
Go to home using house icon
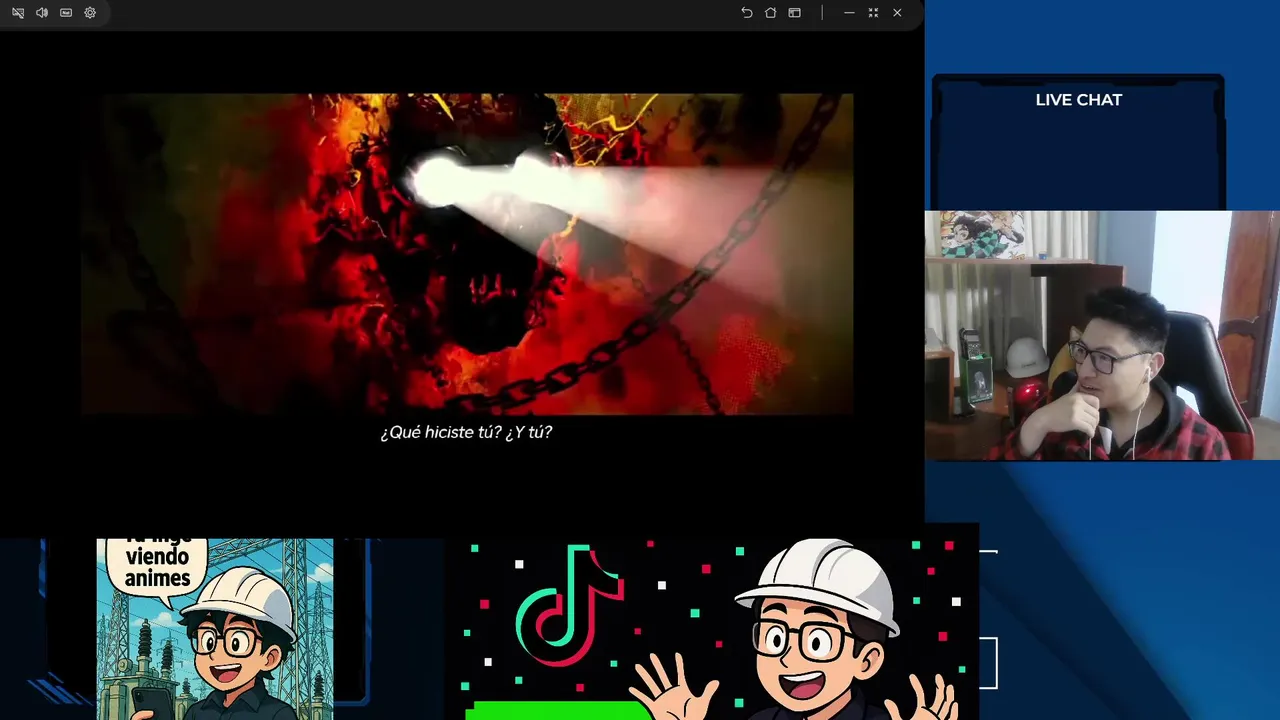(771, 13)
